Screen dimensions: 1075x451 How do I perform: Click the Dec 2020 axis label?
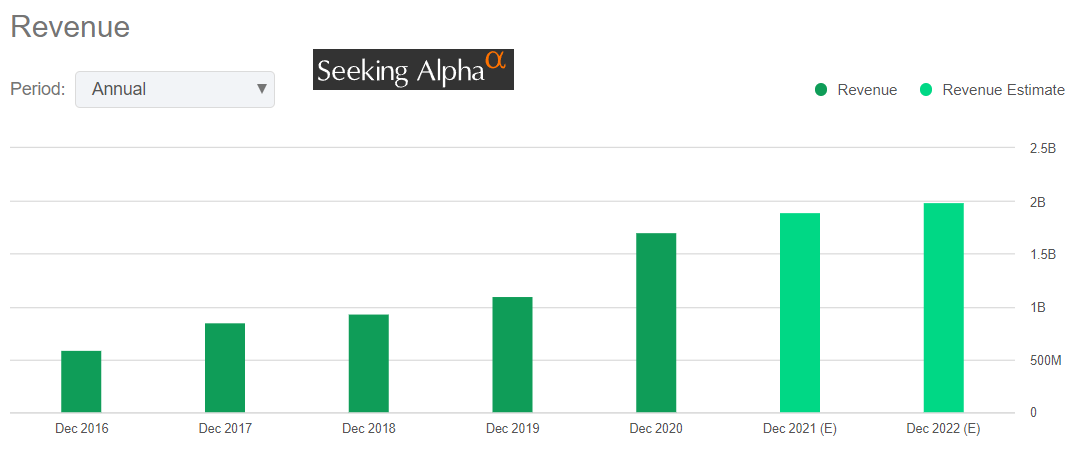(656, 429)
